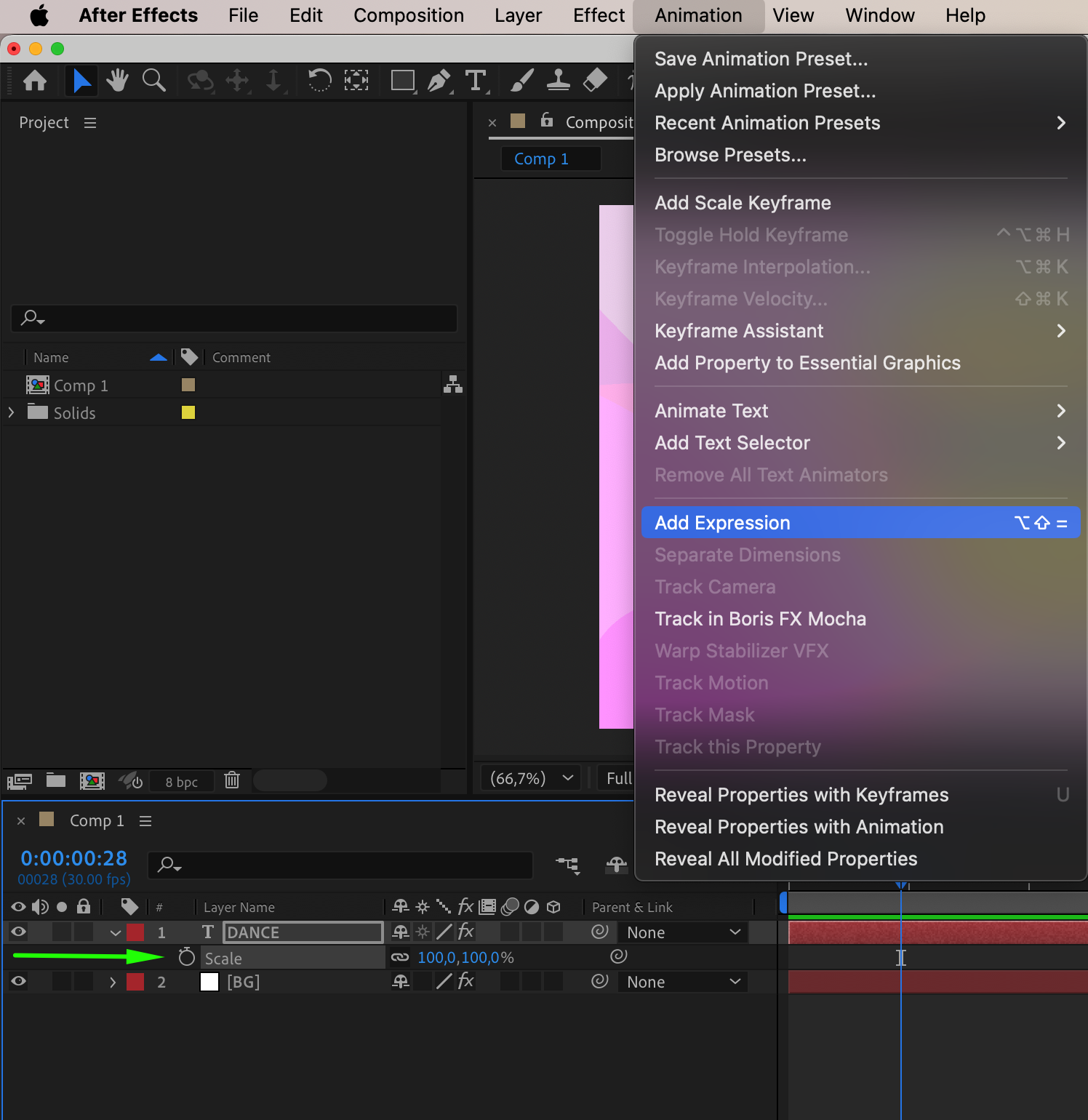Click the DANCE layer parent pick whip
The width and height of the screenshot is (1088, 1120).
(x=599, y=932)
